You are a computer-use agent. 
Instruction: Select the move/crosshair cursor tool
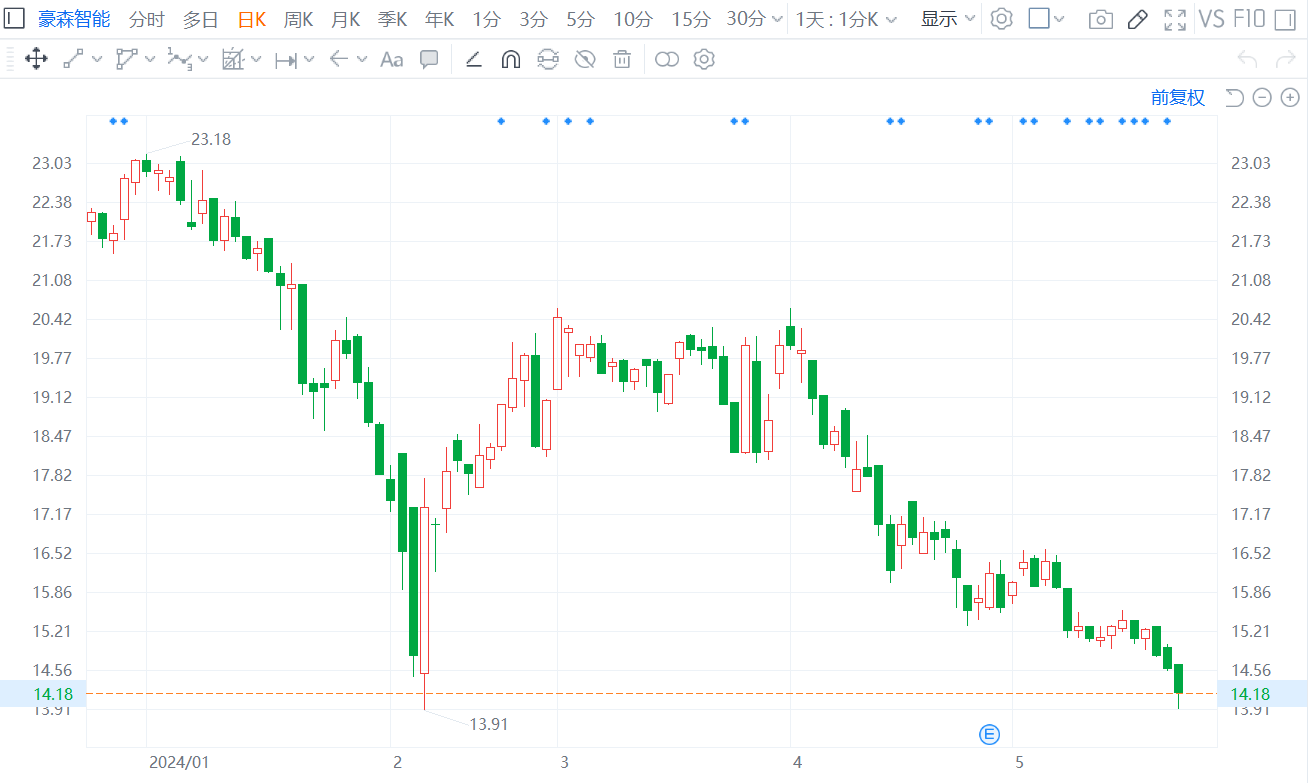[36, 60]
